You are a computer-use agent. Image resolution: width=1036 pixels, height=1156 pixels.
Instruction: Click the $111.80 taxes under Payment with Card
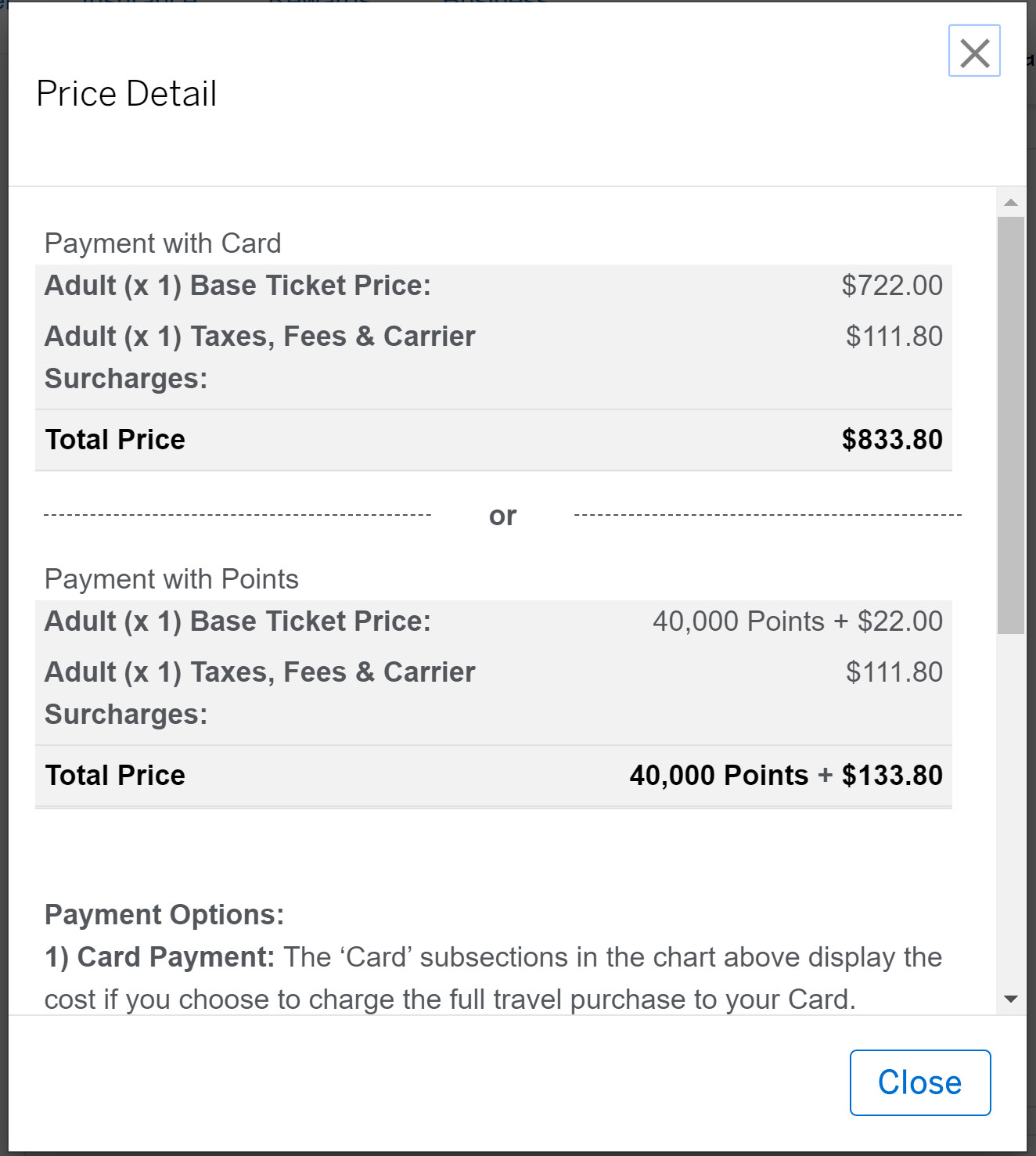(x=894, y=337)
